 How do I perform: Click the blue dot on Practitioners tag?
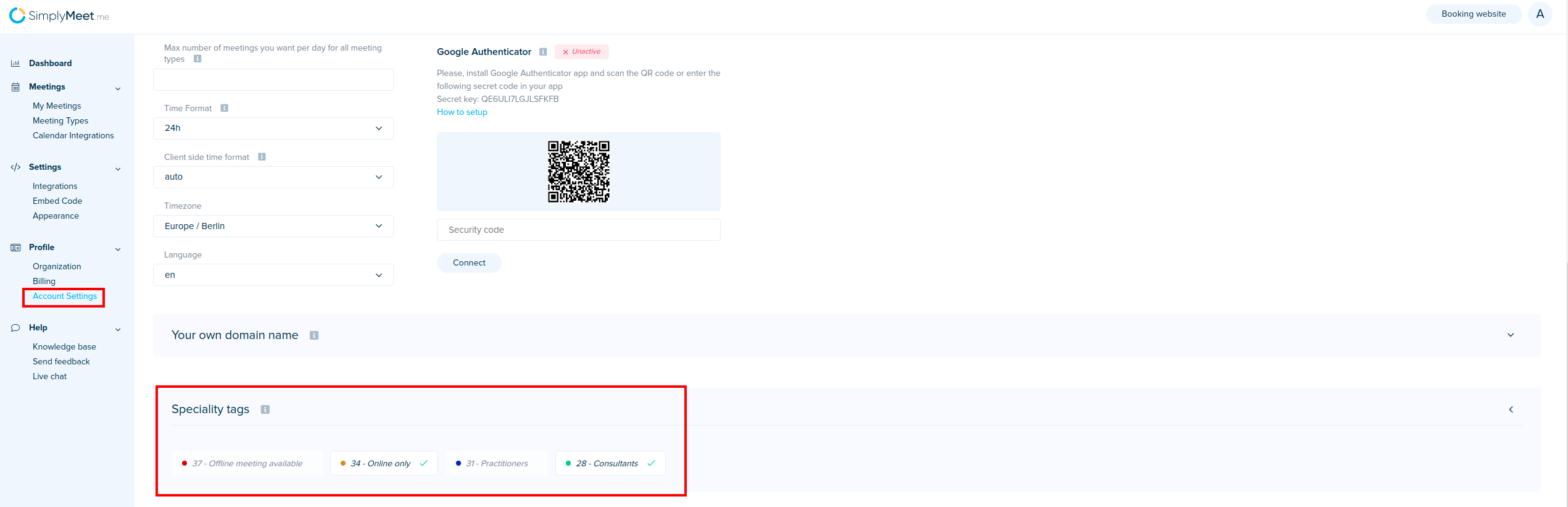click(458, 463)
